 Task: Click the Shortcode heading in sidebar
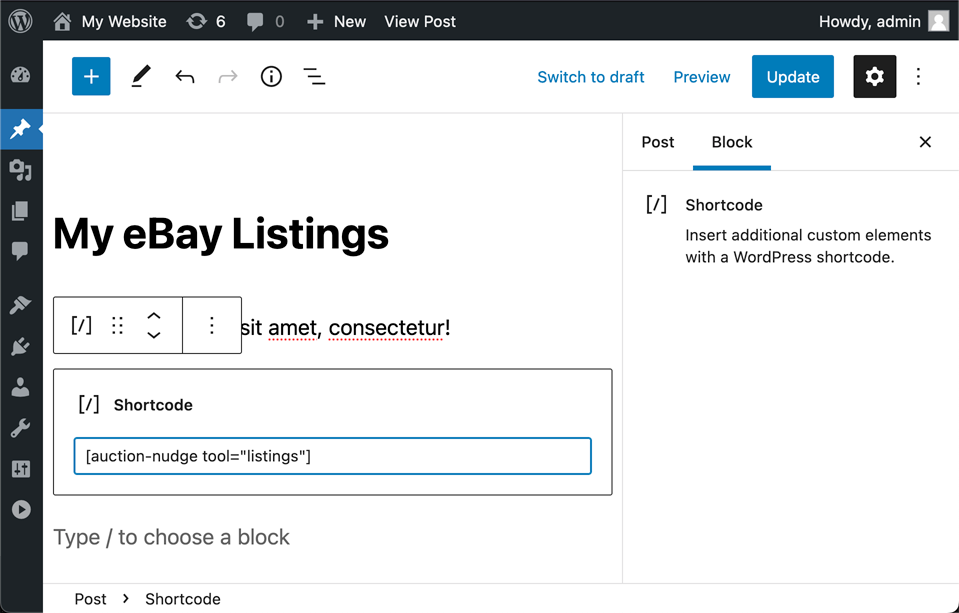[x=724, y=205]
